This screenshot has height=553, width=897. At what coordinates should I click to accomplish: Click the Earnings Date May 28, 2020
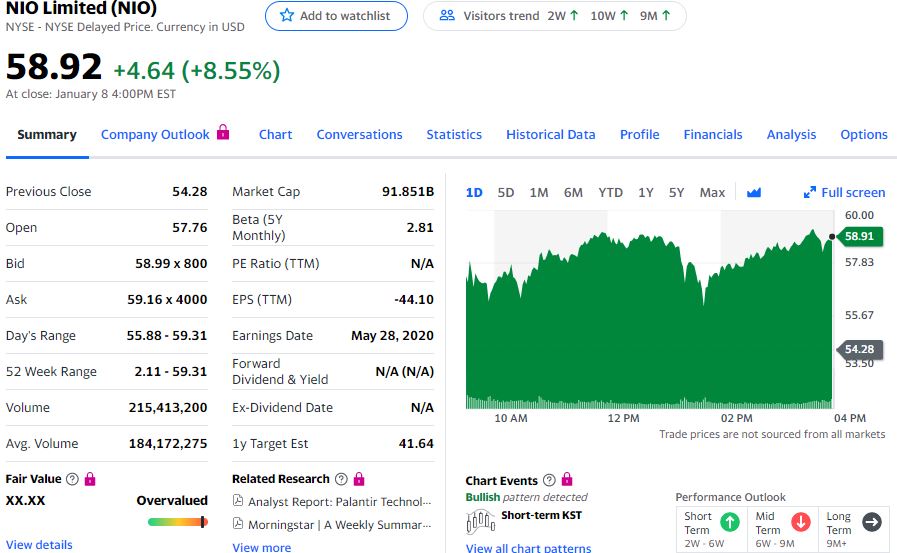[392, 335]
